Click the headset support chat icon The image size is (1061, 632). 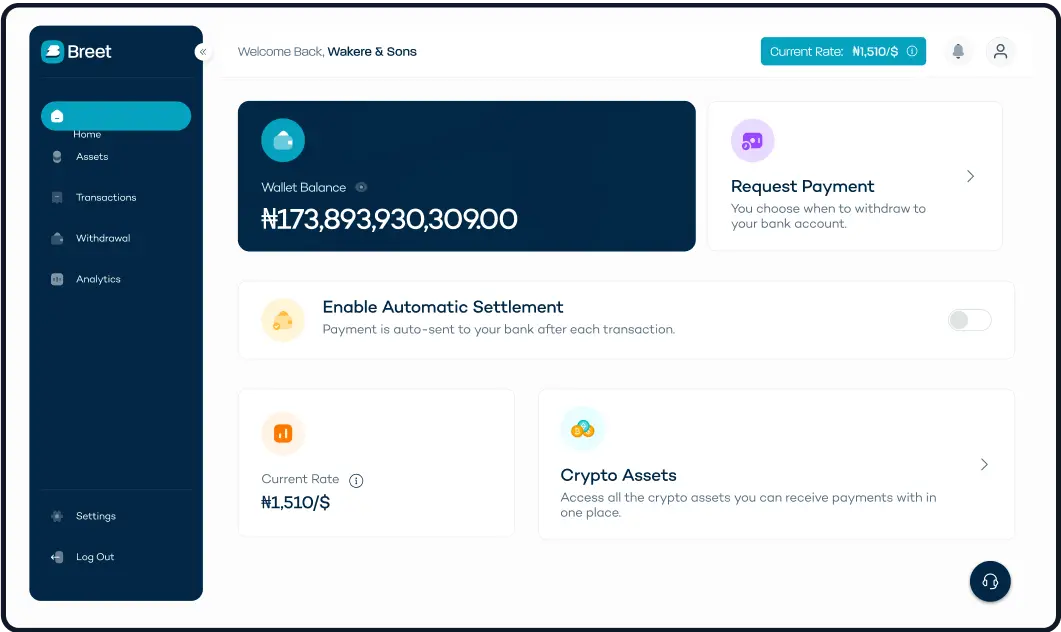[990, 581]
